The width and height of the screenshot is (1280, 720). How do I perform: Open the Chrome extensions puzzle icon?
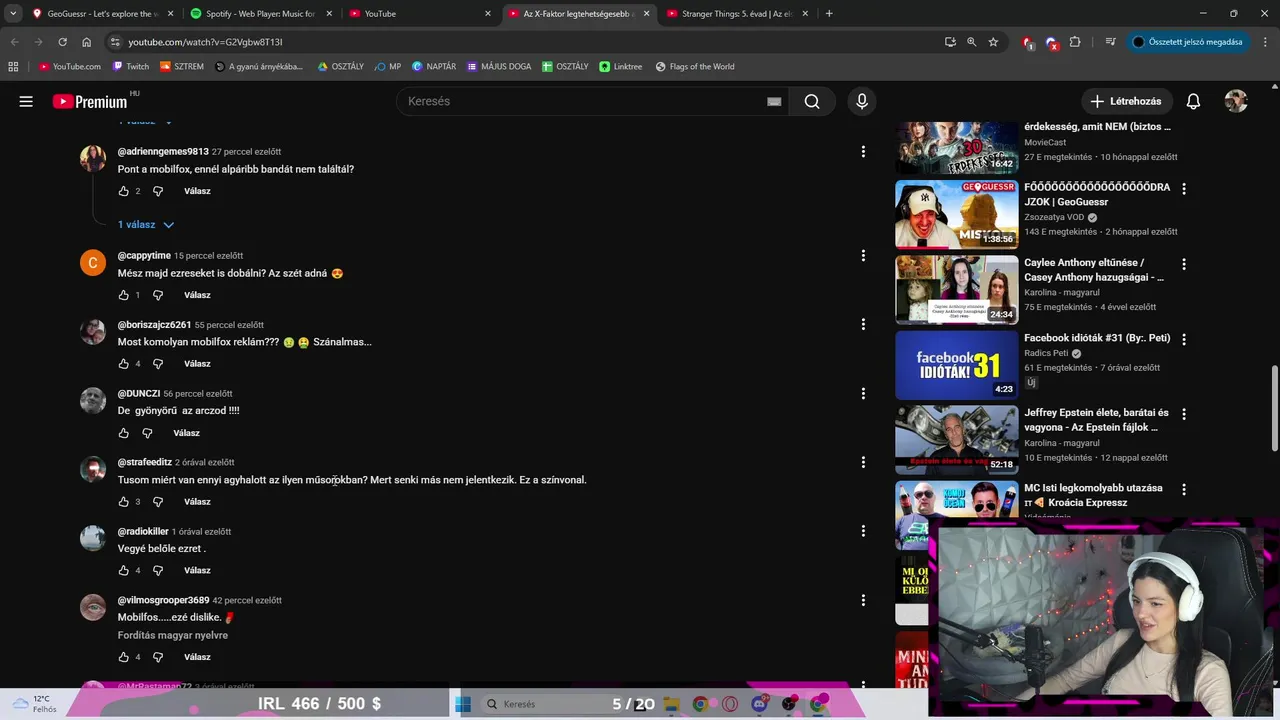tap(1075, 42)
